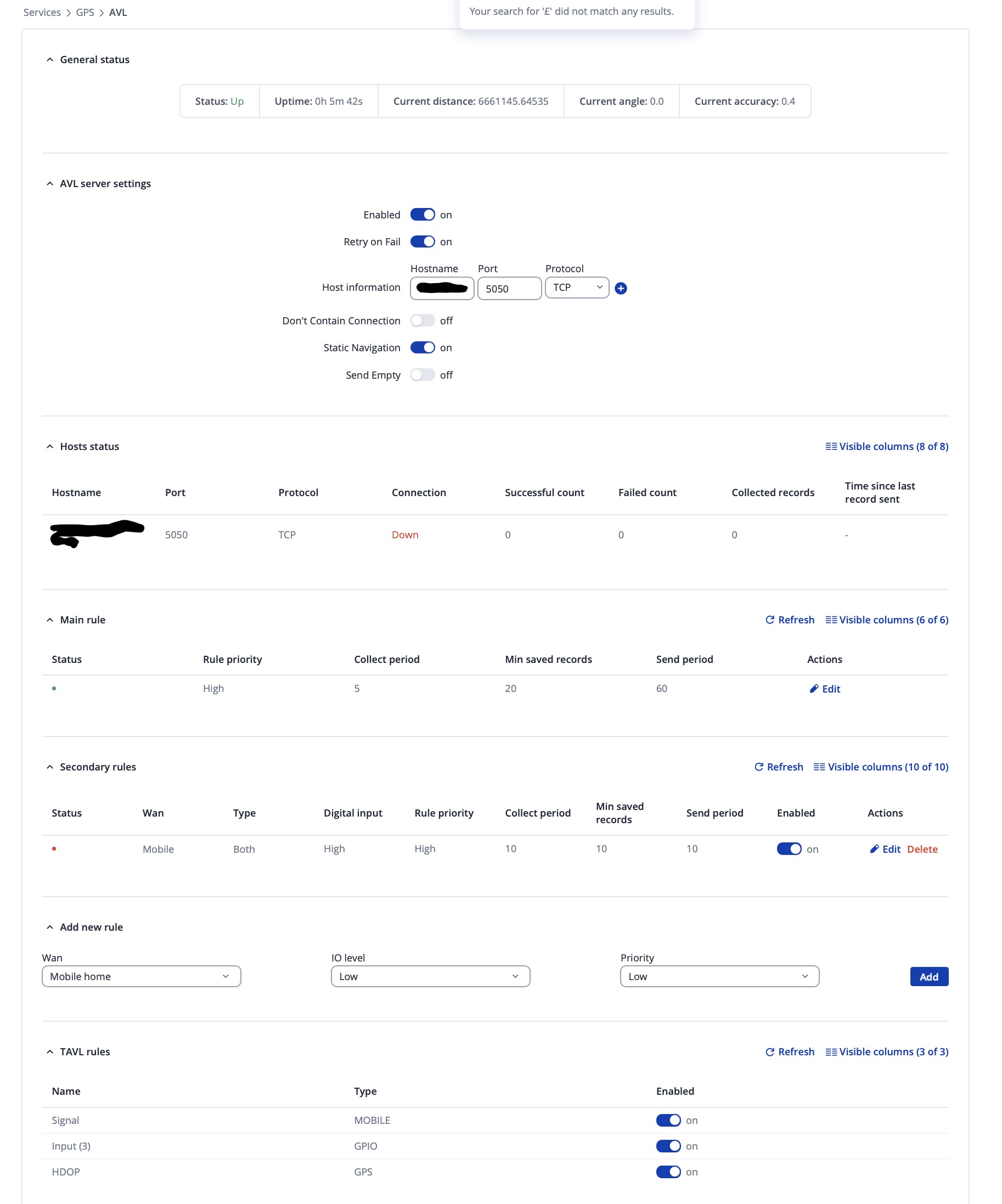Open the Protocol TCP dropdown
Image resolution: width=1002 pixels, height=1204 pixels.
[x=576, y=288]
